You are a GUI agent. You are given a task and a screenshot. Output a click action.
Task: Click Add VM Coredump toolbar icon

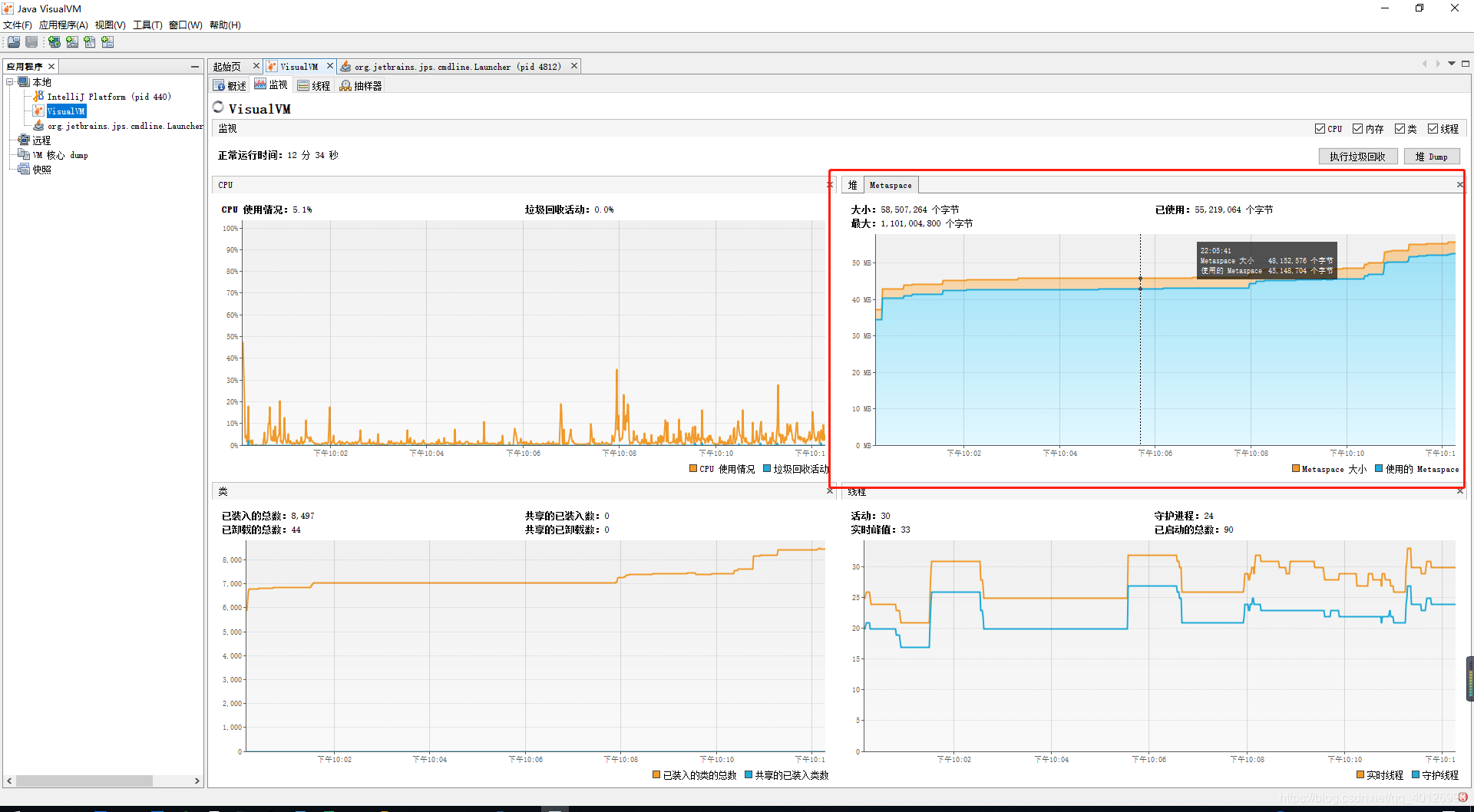pos(90,42)
